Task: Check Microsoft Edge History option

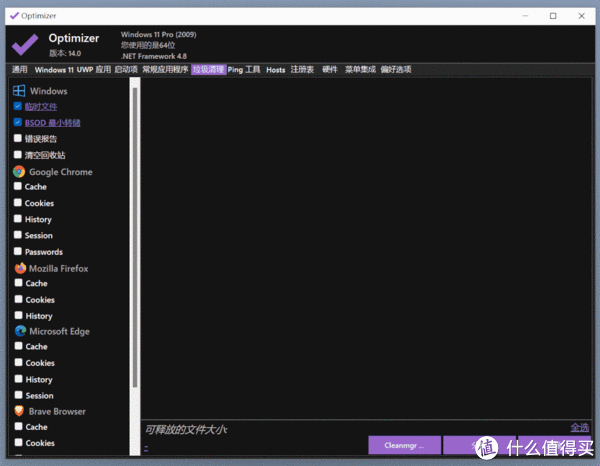Action: click(18, 379)
